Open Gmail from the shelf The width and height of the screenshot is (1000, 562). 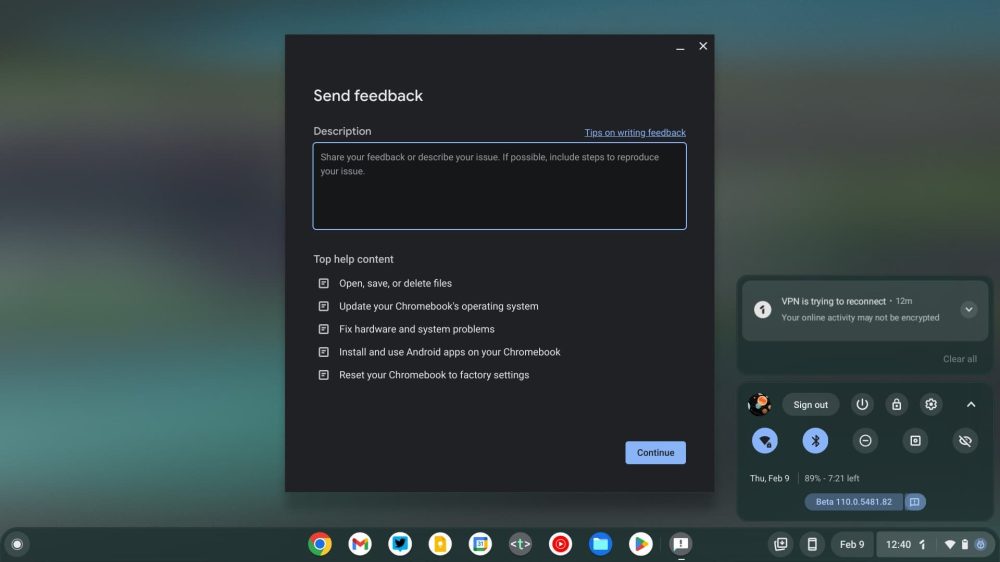(360, 544)
